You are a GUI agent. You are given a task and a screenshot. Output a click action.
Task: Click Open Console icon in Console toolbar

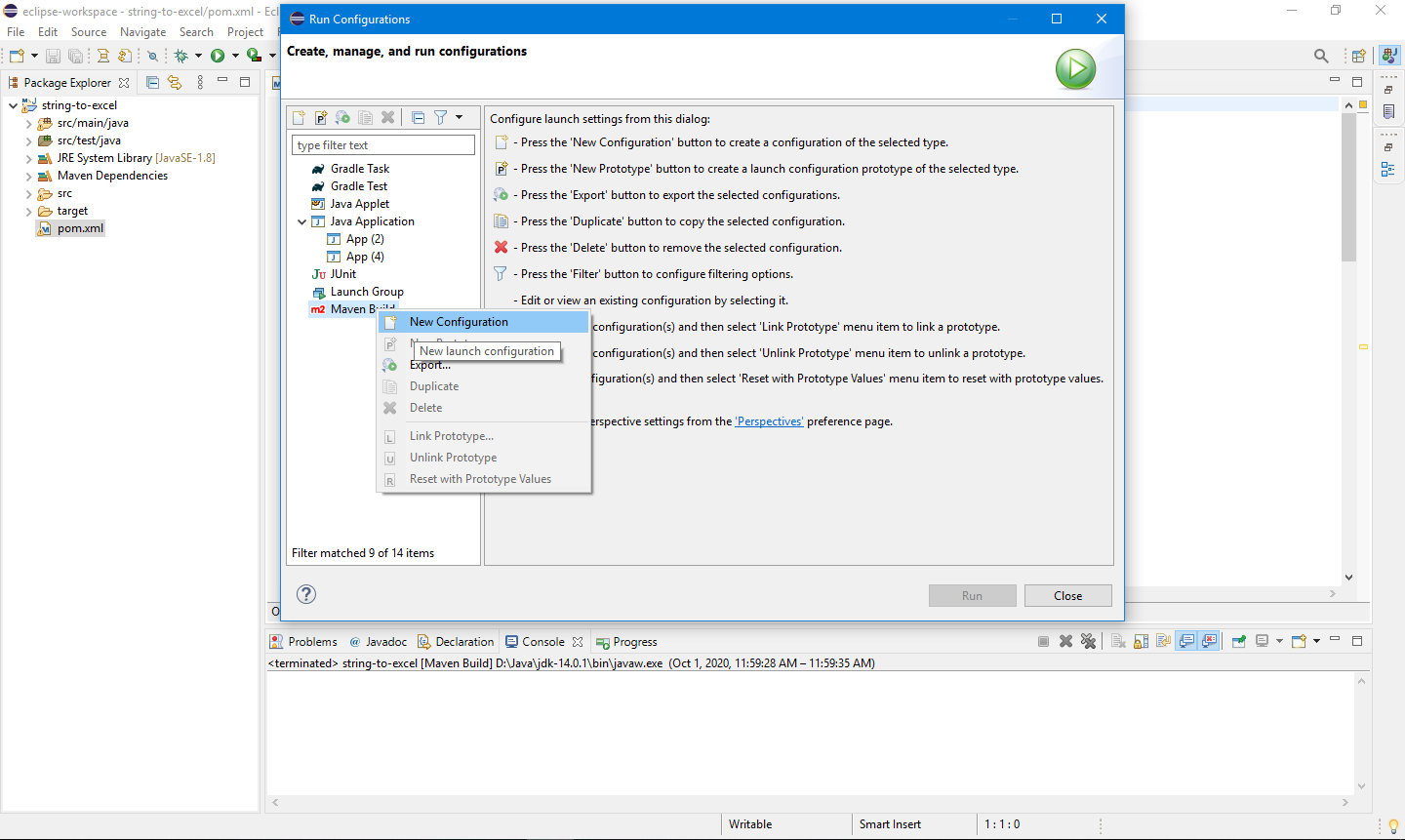click(1299, 641)
